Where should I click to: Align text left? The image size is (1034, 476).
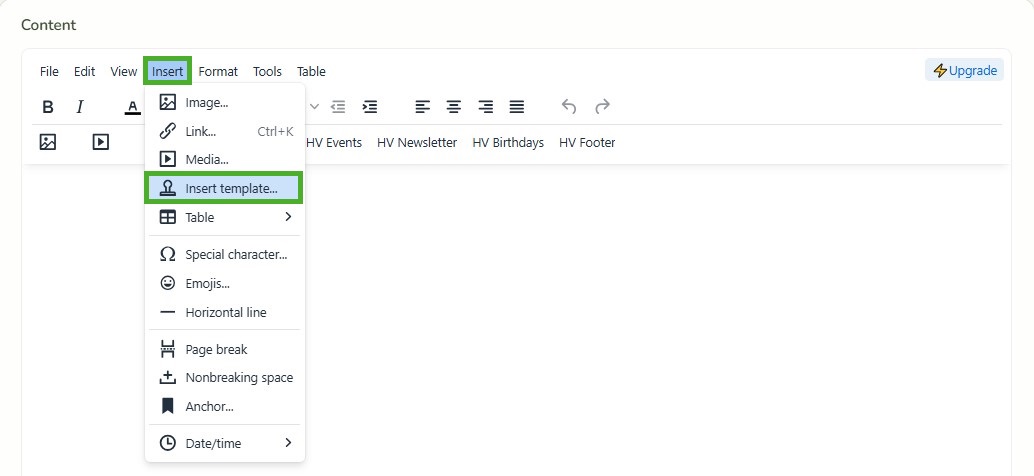tap(422, 107)
